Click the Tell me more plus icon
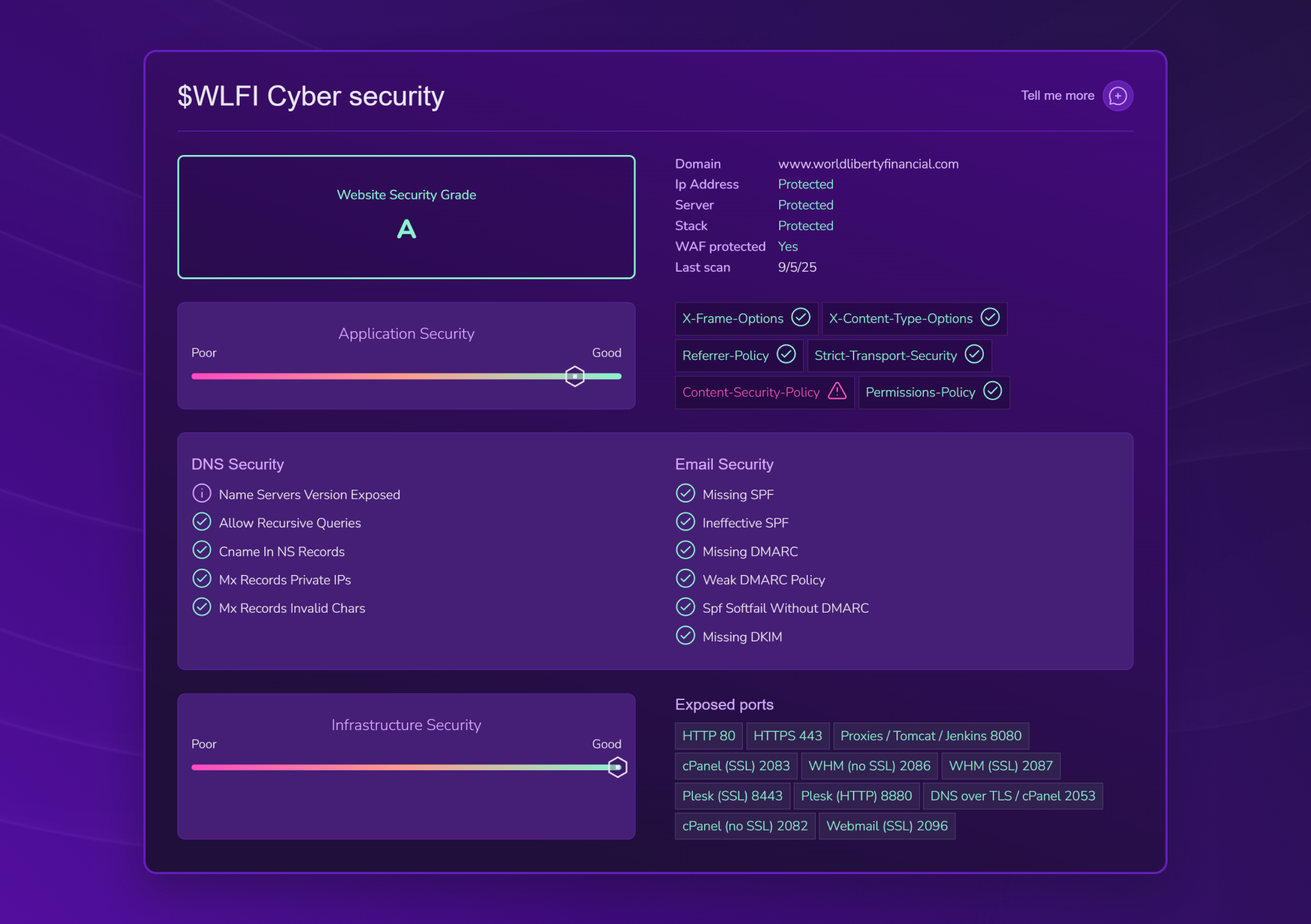1311x924 pixels. (x=1118, y=96)
